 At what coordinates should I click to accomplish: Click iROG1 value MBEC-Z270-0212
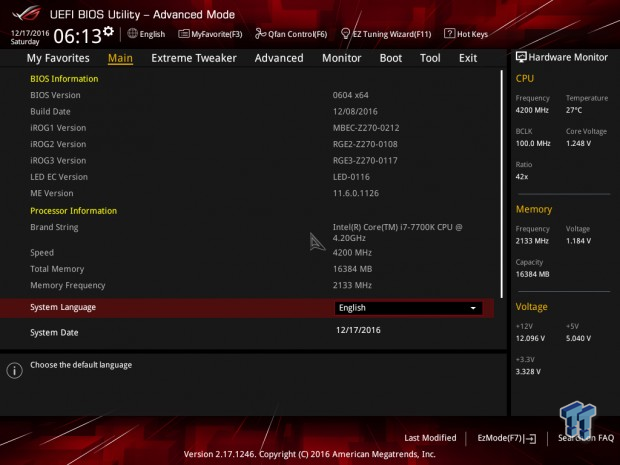coord(366,128)
